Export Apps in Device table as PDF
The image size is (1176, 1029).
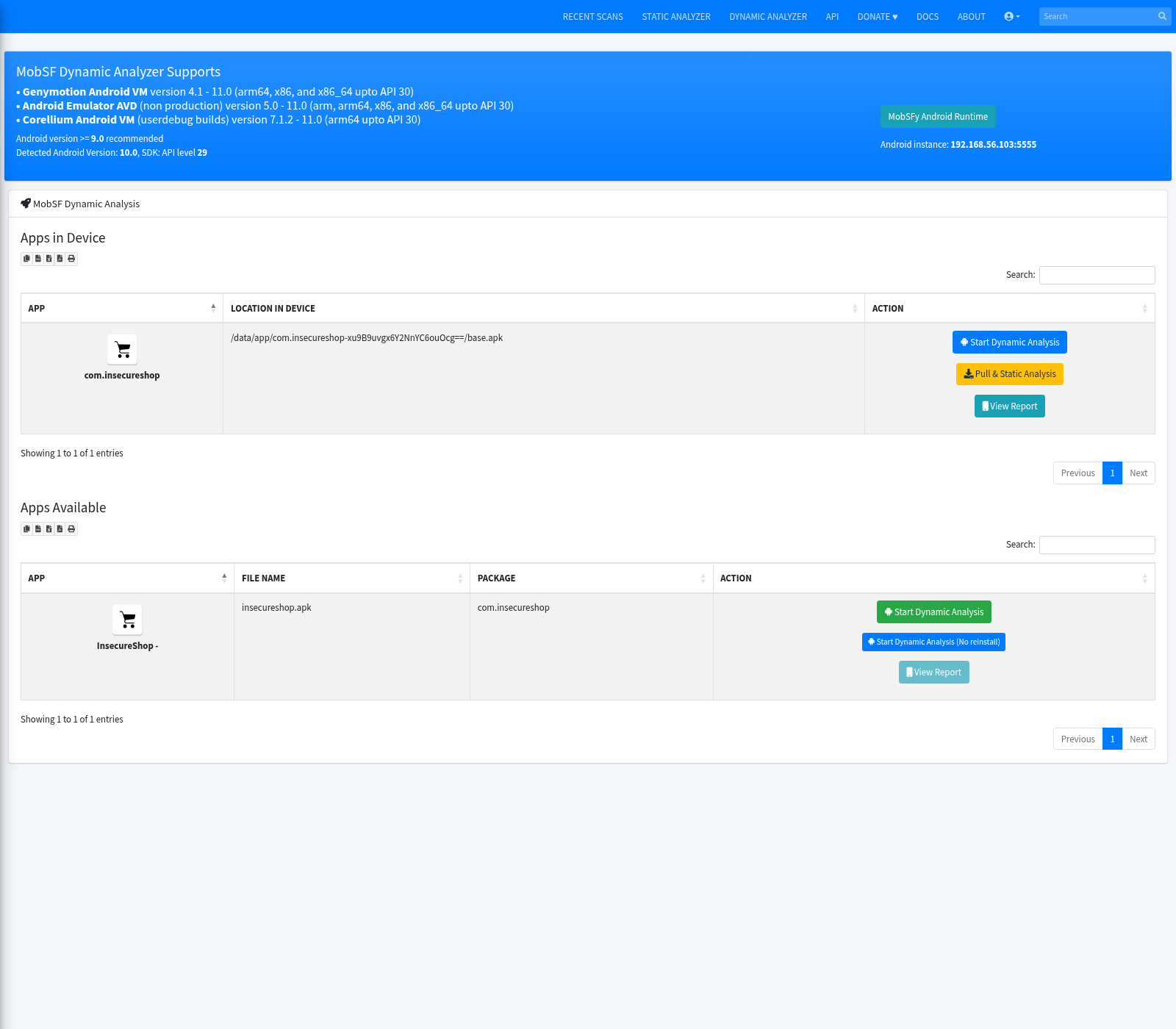(60, 259)
